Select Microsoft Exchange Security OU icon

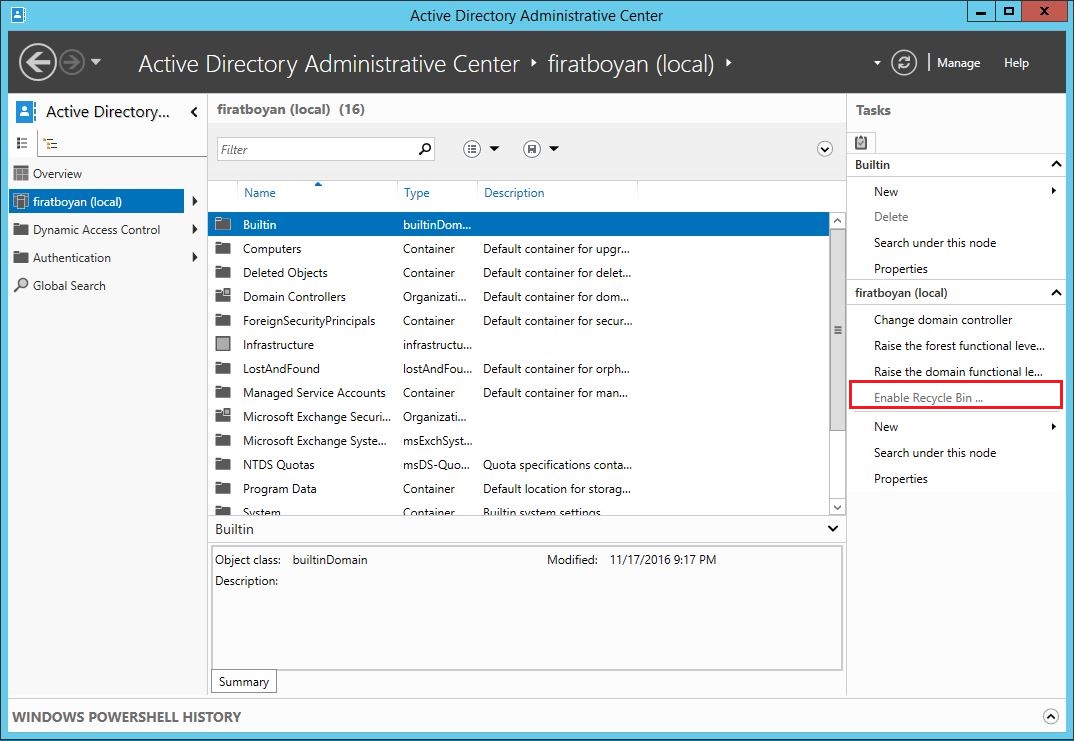pos(223,416)
